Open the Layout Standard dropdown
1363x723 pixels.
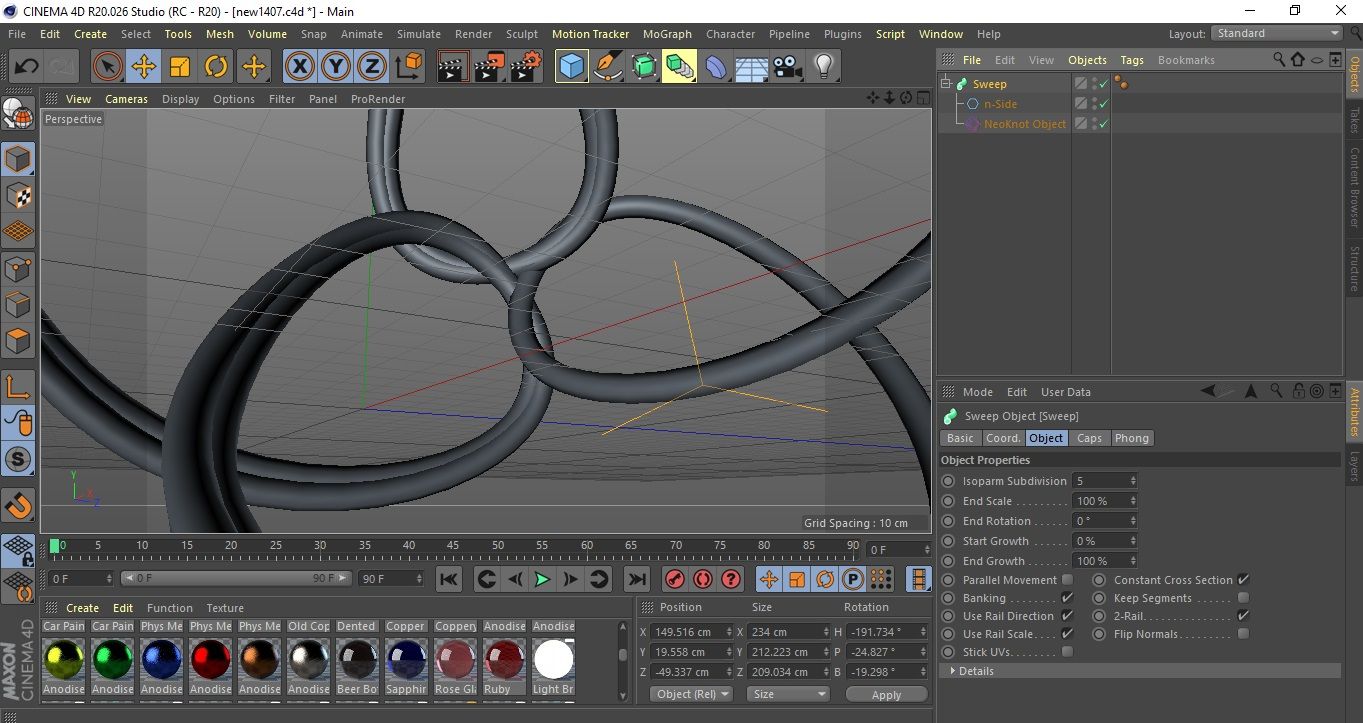click(1277, 33)
